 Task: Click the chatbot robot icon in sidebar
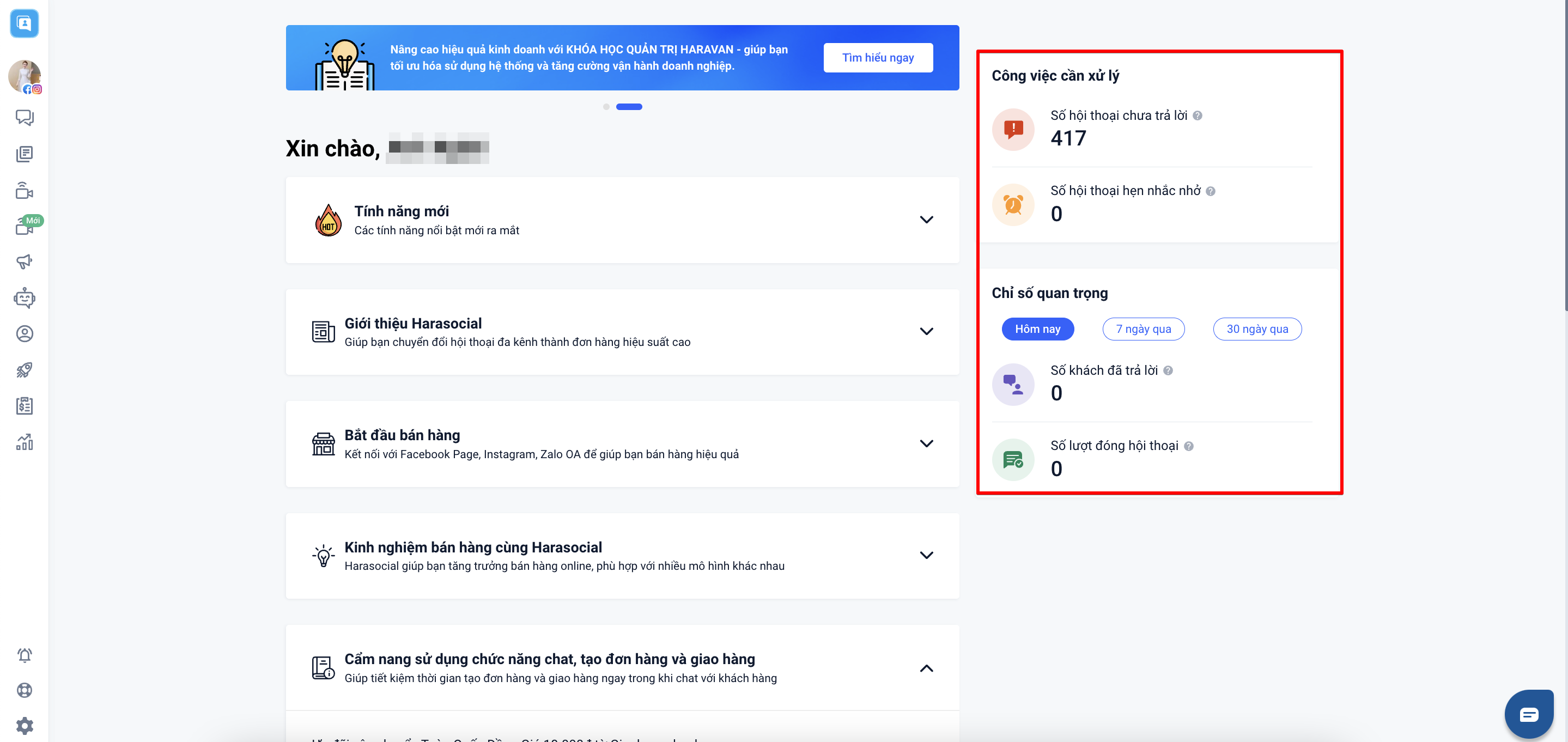click(x=25, y=298)
